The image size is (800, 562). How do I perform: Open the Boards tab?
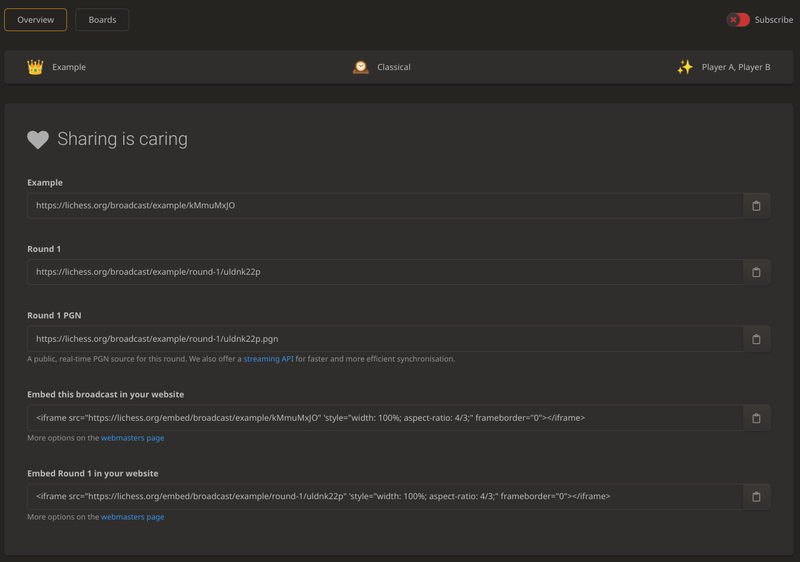(102, 20)
